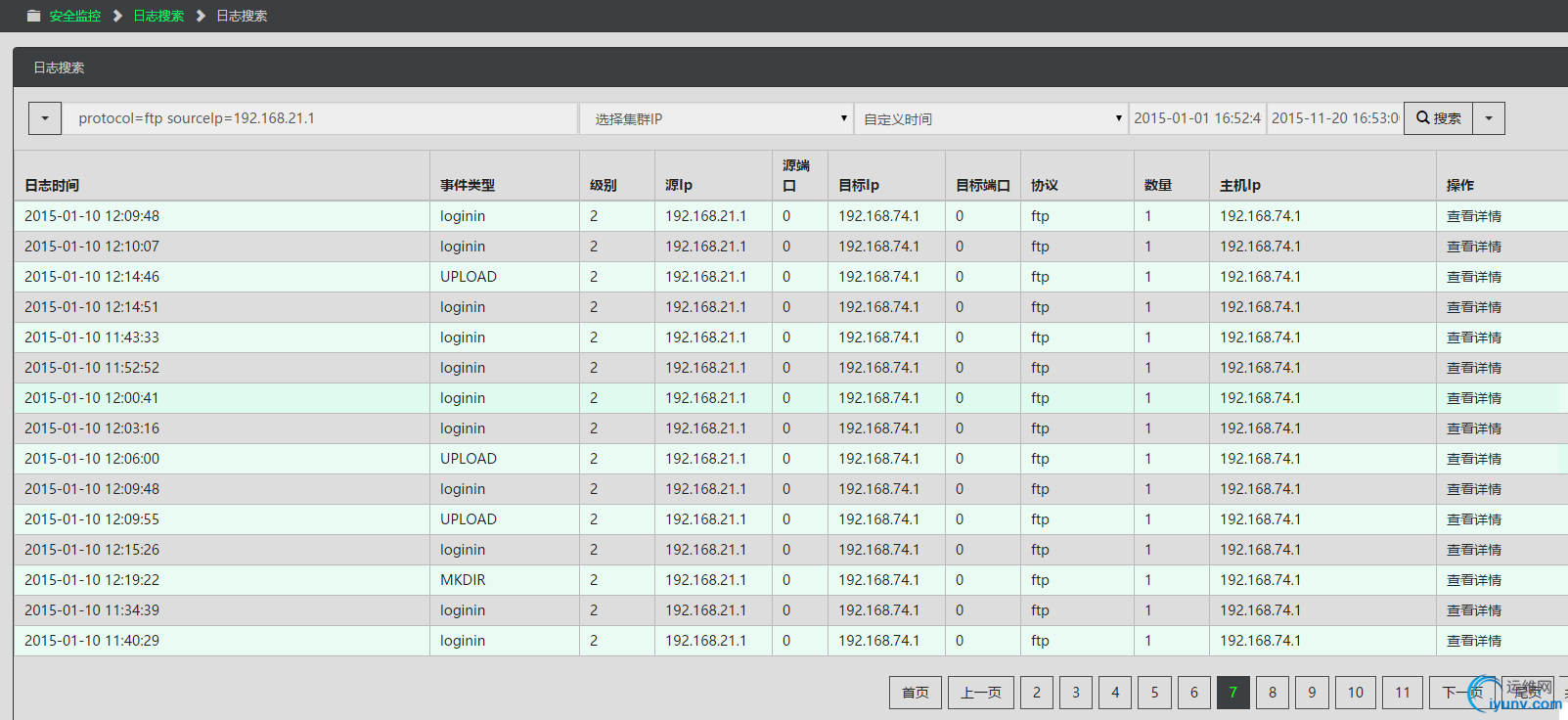
Task: View details for the 12:00:41 log
Action: tap(1474, 398)
